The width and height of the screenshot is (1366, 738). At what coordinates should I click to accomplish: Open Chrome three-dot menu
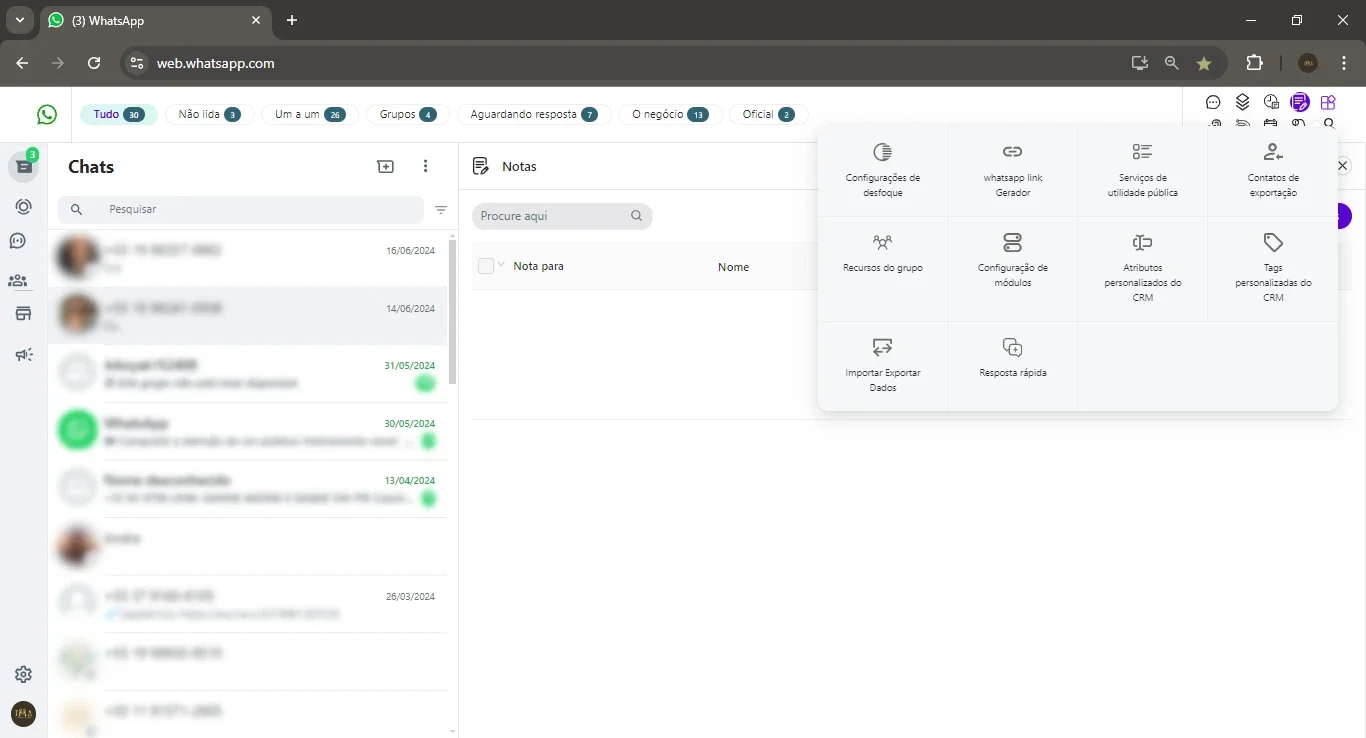pos(1345,63)
